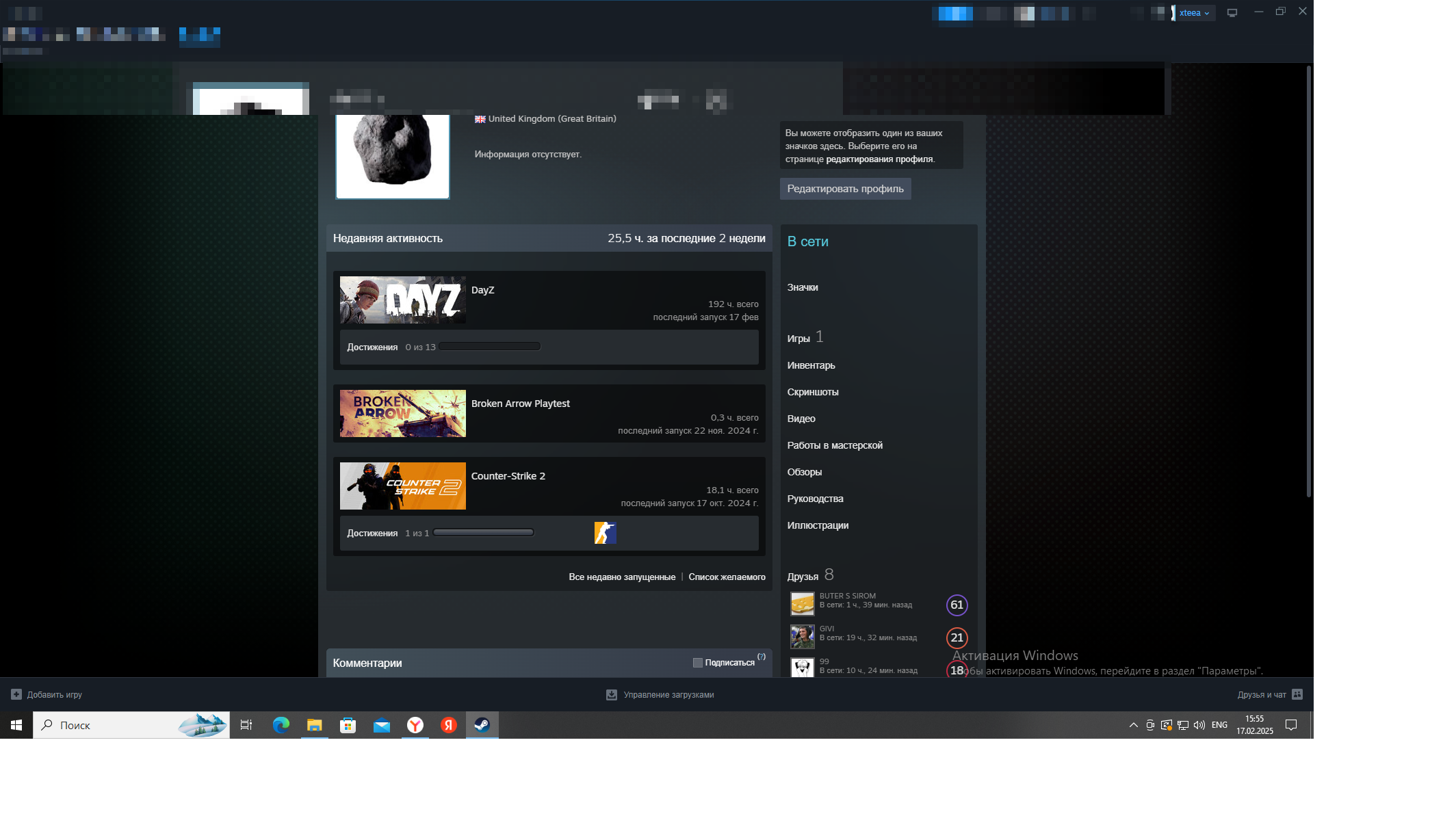Viewport: 1456px width, 829px height.
Task: Click the network icon in system tray
Action: point(1183,725)
